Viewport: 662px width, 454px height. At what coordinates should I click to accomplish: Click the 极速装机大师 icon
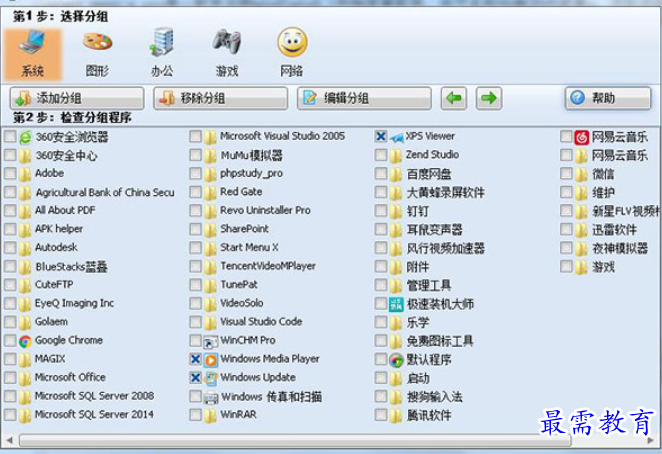(x=396, y=304)
